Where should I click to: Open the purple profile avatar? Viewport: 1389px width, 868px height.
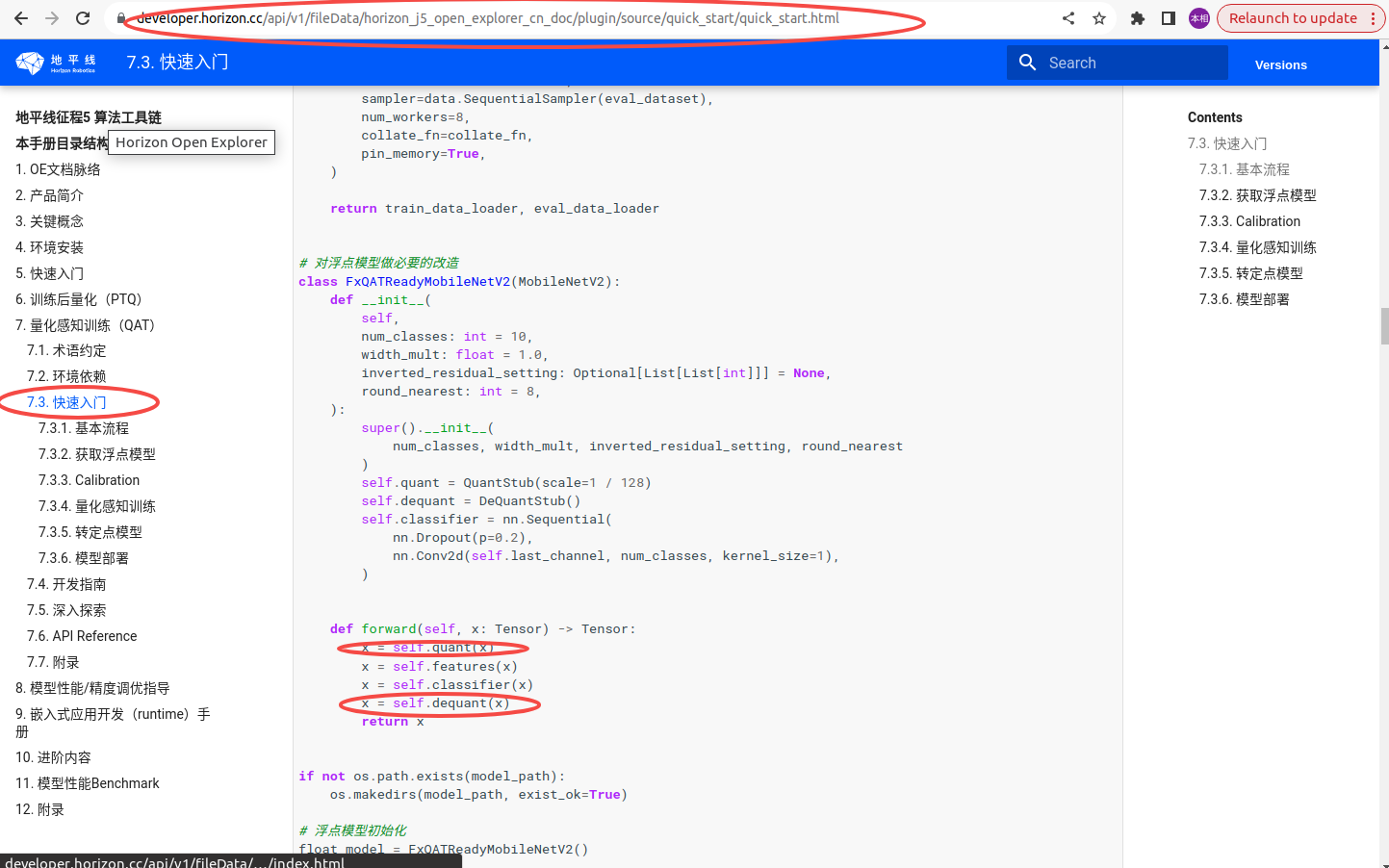tap(1199, 18)
